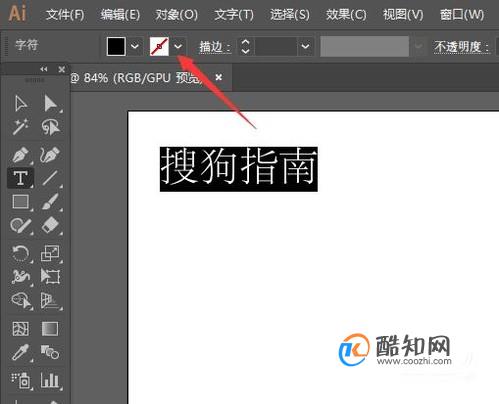
Task: Click the gray variable width profile box
Action: (x=364, y=46)
